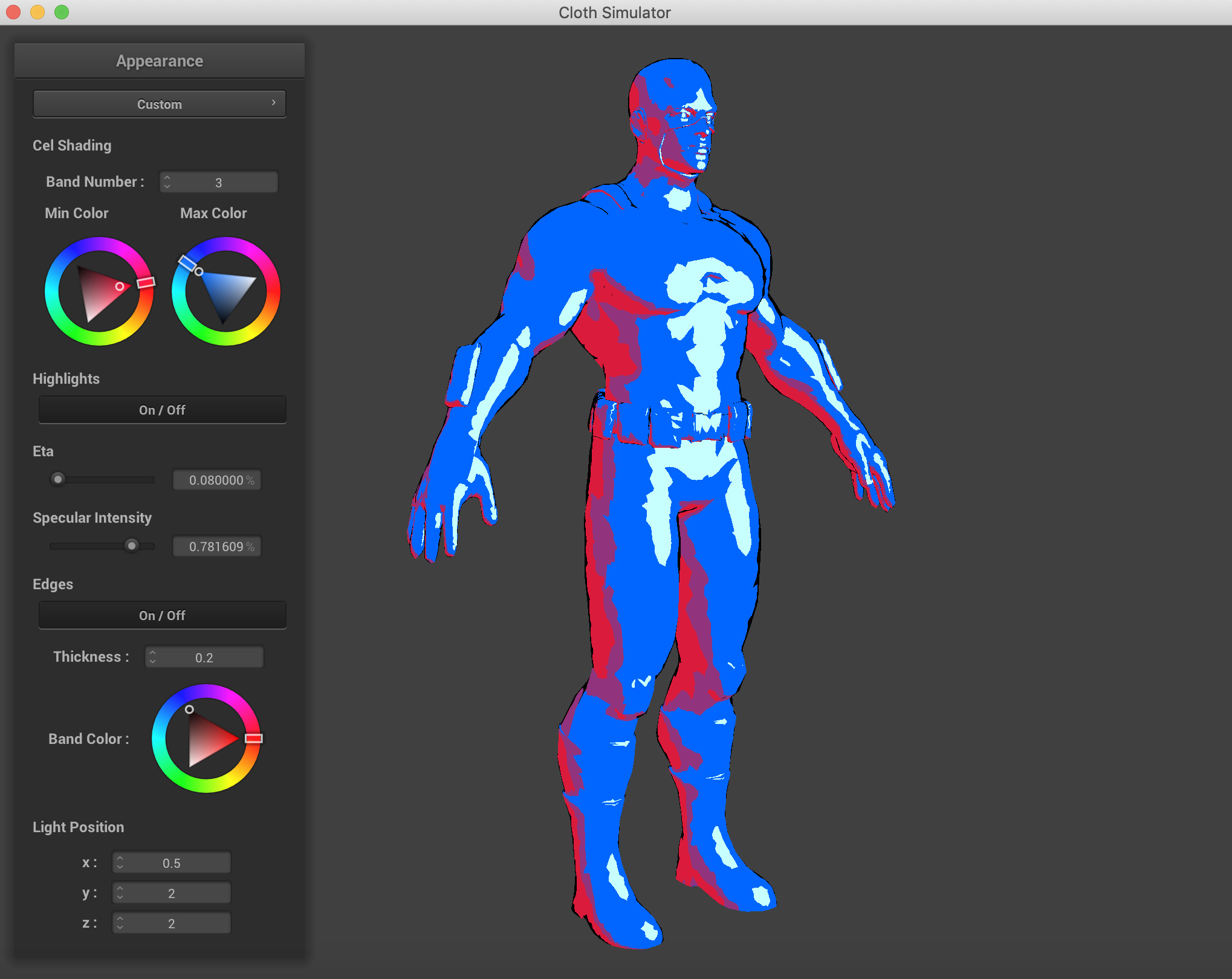Viewport: 1232px width, 979px height.
Task: Click the Light Position section label
Action: point(78,827)
